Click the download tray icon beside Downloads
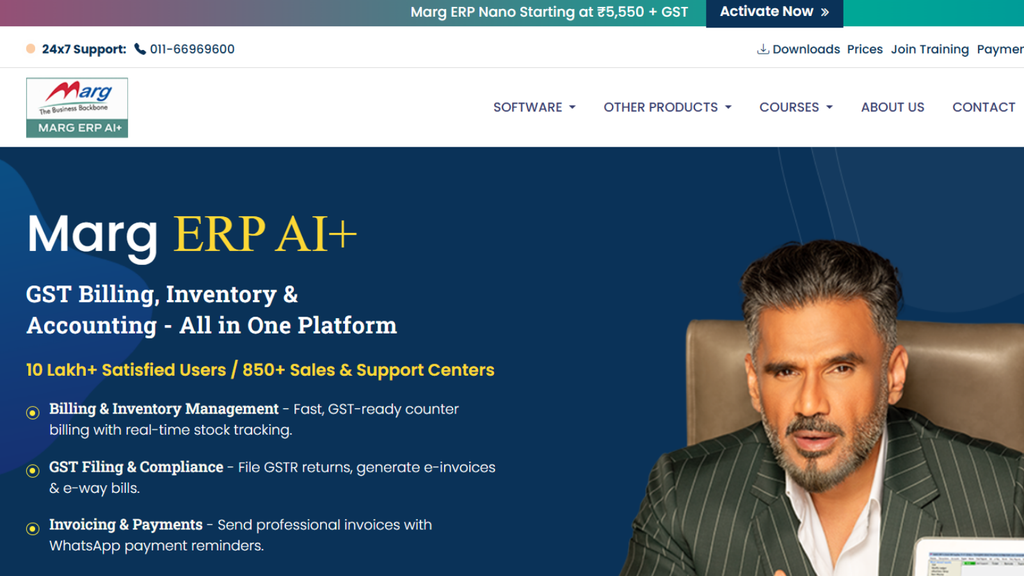Image resolution: width=1024 pixels, height=576 pixels. pyautogui.click(x=762, y=49)
